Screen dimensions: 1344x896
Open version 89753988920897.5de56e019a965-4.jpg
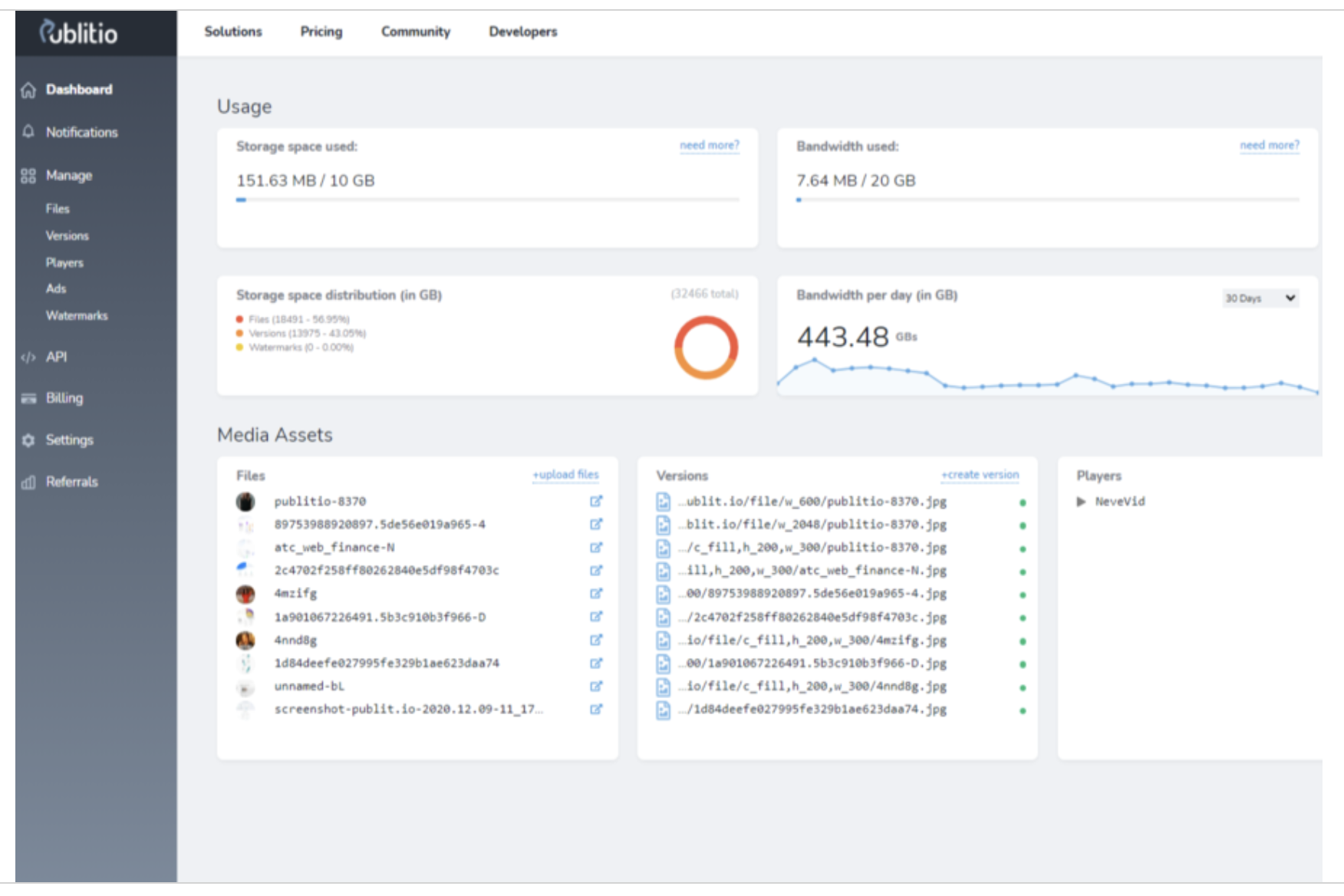click(x=812, y=594)
